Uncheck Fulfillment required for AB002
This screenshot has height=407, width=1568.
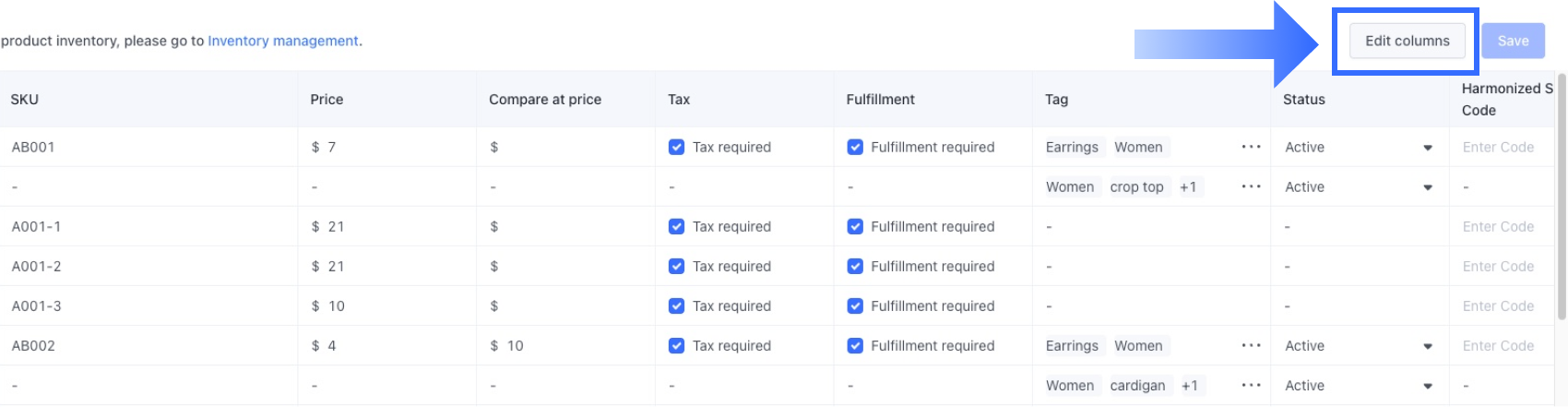[855, 346]
